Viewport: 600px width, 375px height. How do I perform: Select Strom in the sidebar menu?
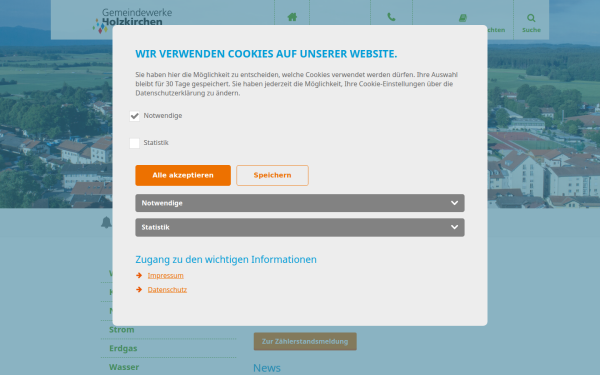tap(122, 329)
